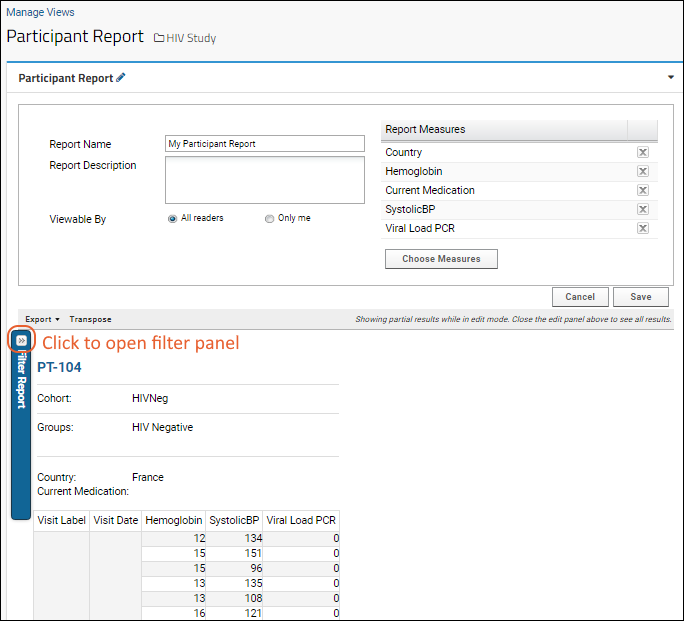The image size is (684, 621).
Task: Click the Visit Date column header
Action: (116, 520)
